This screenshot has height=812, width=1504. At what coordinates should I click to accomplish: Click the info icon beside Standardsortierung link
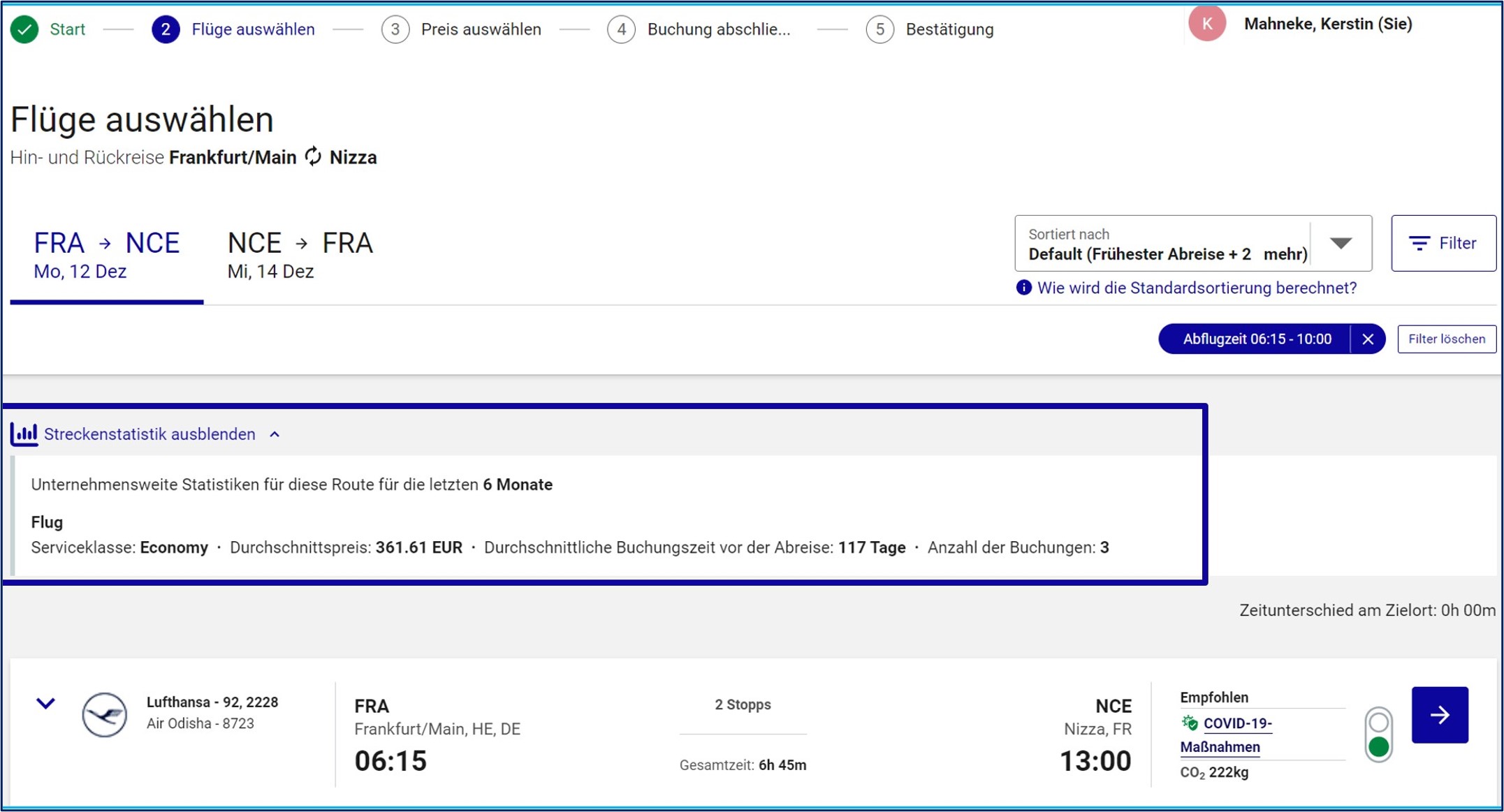tap(1023, 288)
